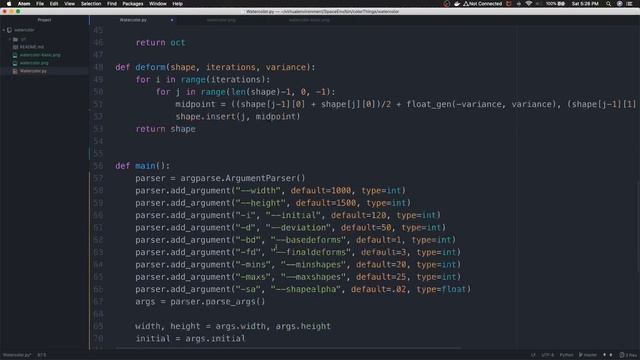Click the 'initial = args.initial' line
Viewport: 640px width, 360px height.
click(x=191, y=338)
